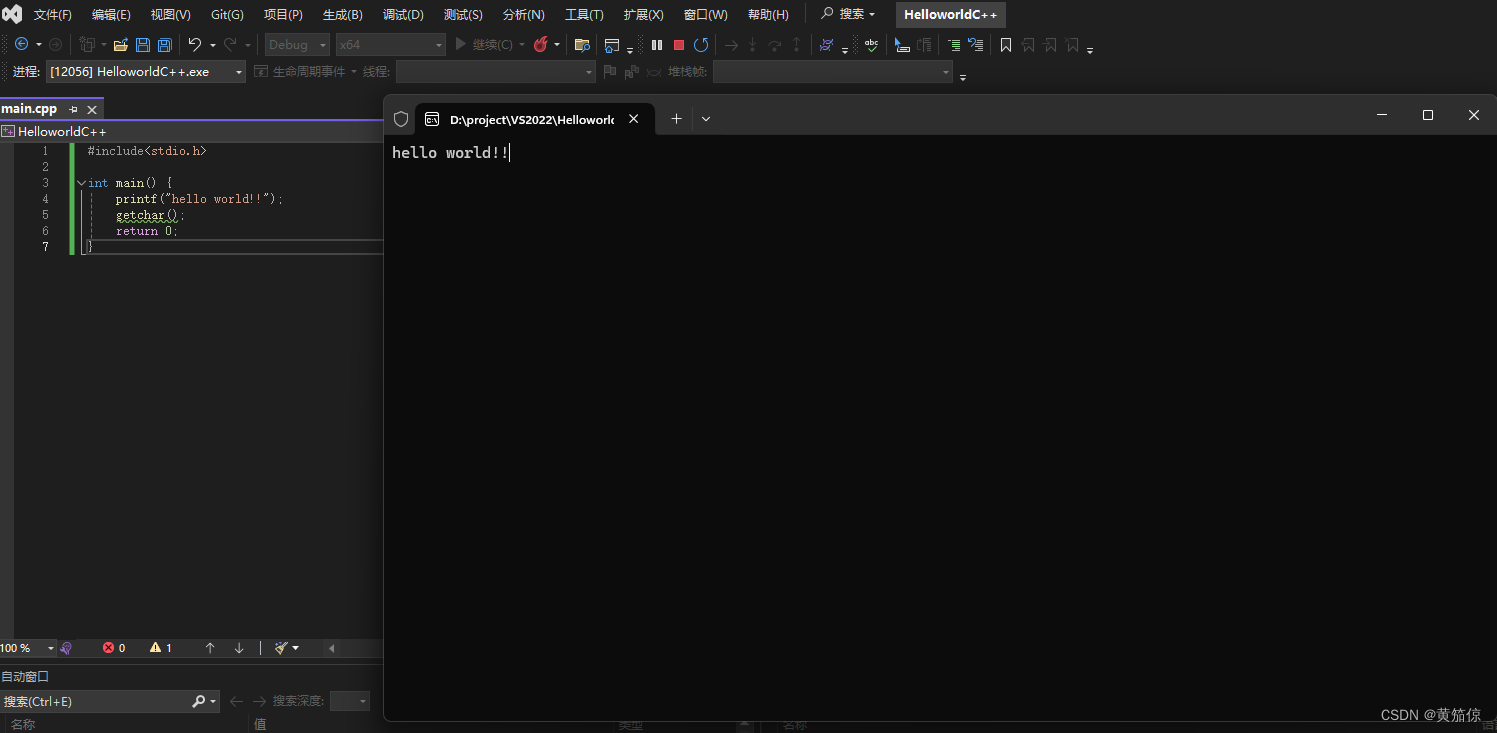Trigger Hot Reload with the flame icon
The image size is (1497, 733).
click(542, 45)
